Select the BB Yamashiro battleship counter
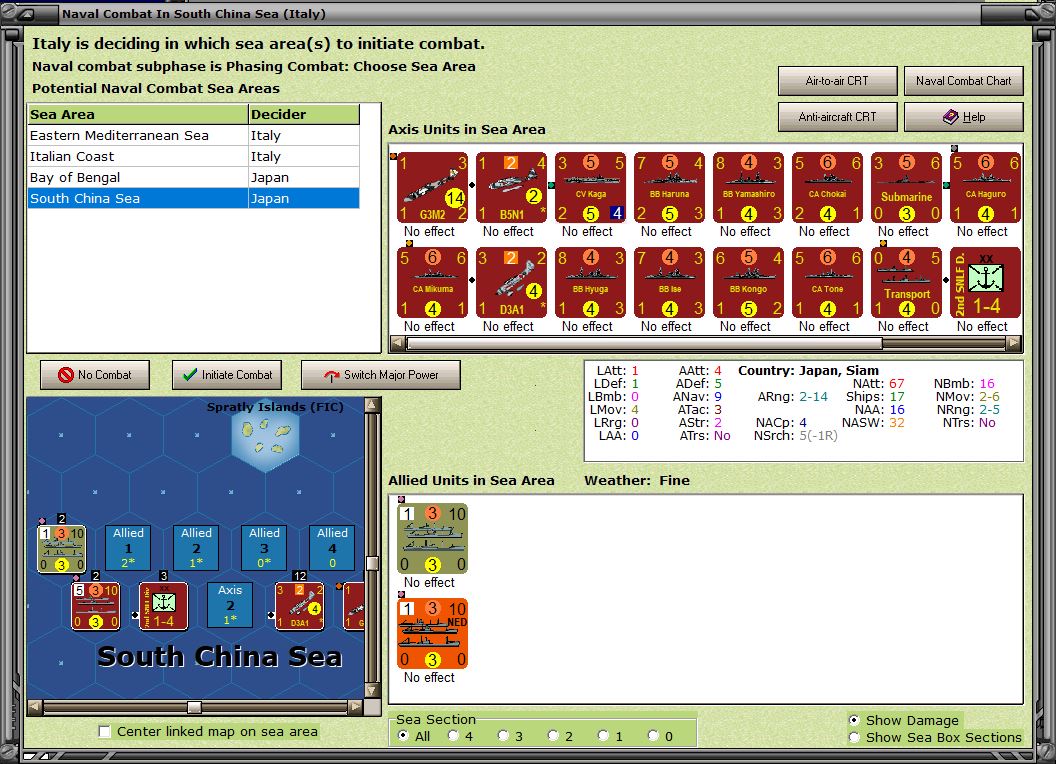Image resolution: width=1056 pixels, height=764 pixels. (x=748, y=187)
